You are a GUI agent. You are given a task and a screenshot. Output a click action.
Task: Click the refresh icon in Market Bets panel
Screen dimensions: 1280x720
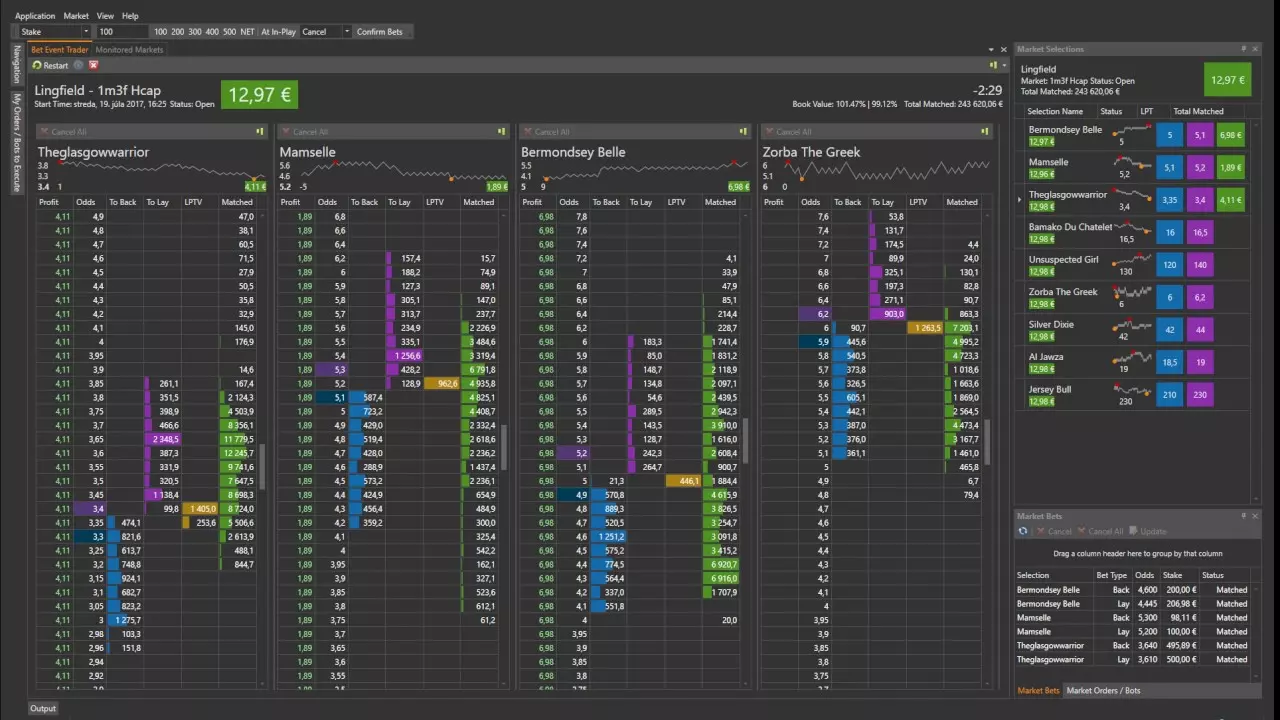[1023, 531]
